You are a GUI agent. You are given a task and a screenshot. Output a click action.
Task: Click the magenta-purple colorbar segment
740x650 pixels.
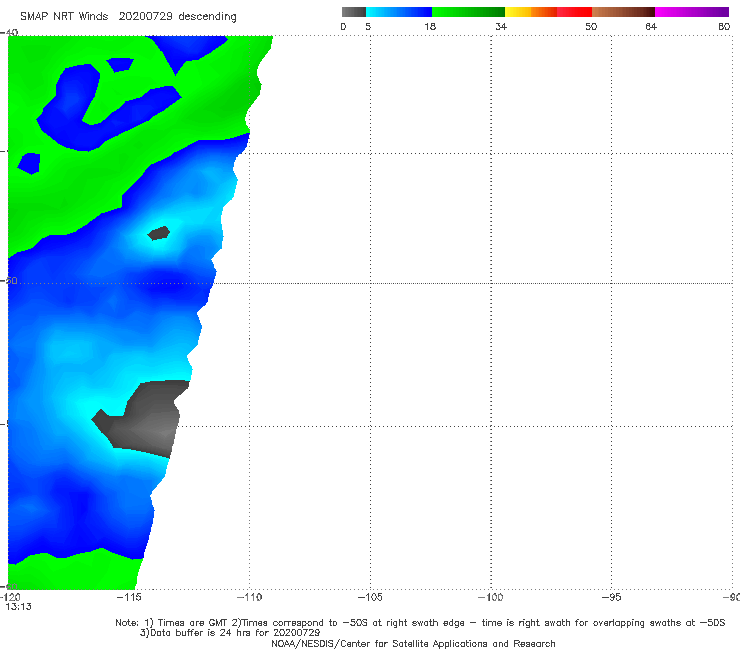[692, 12]
